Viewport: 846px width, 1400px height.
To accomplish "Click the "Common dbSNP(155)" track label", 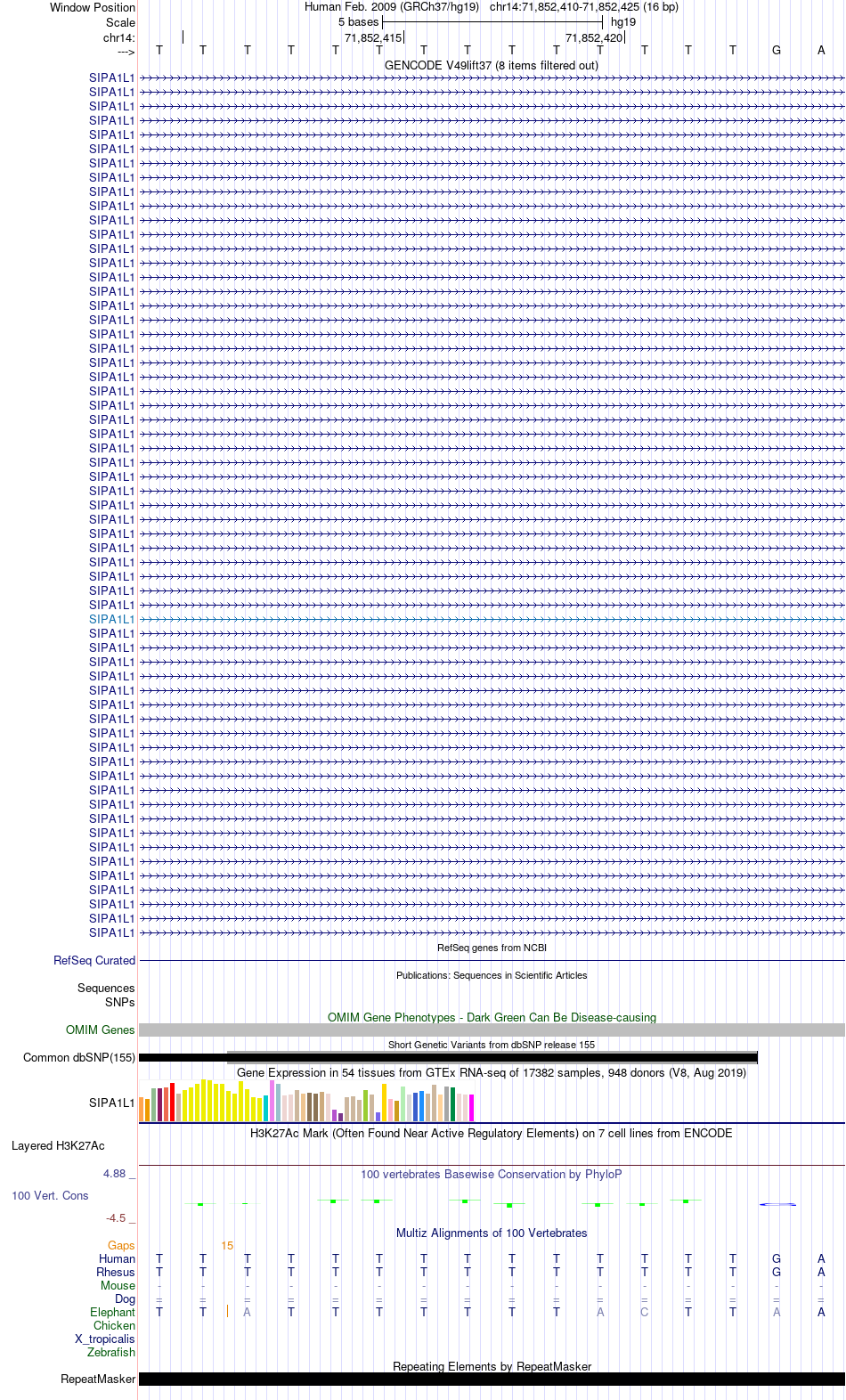I will coord(79,1057).
